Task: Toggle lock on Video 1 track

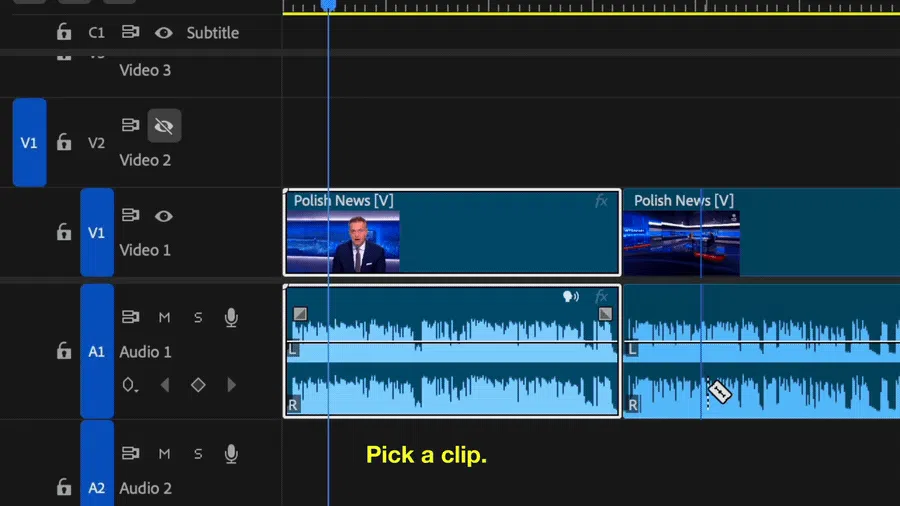Action: point(64,232)
